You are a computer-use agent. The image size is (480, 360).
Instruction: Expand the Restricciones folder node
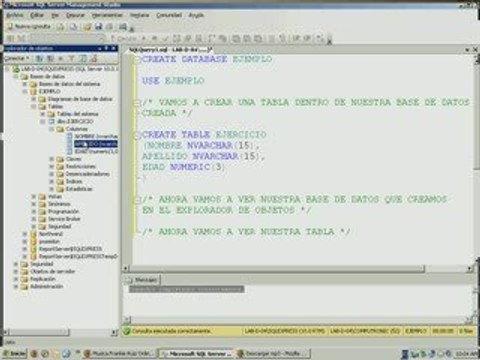(x=52, y=166)
